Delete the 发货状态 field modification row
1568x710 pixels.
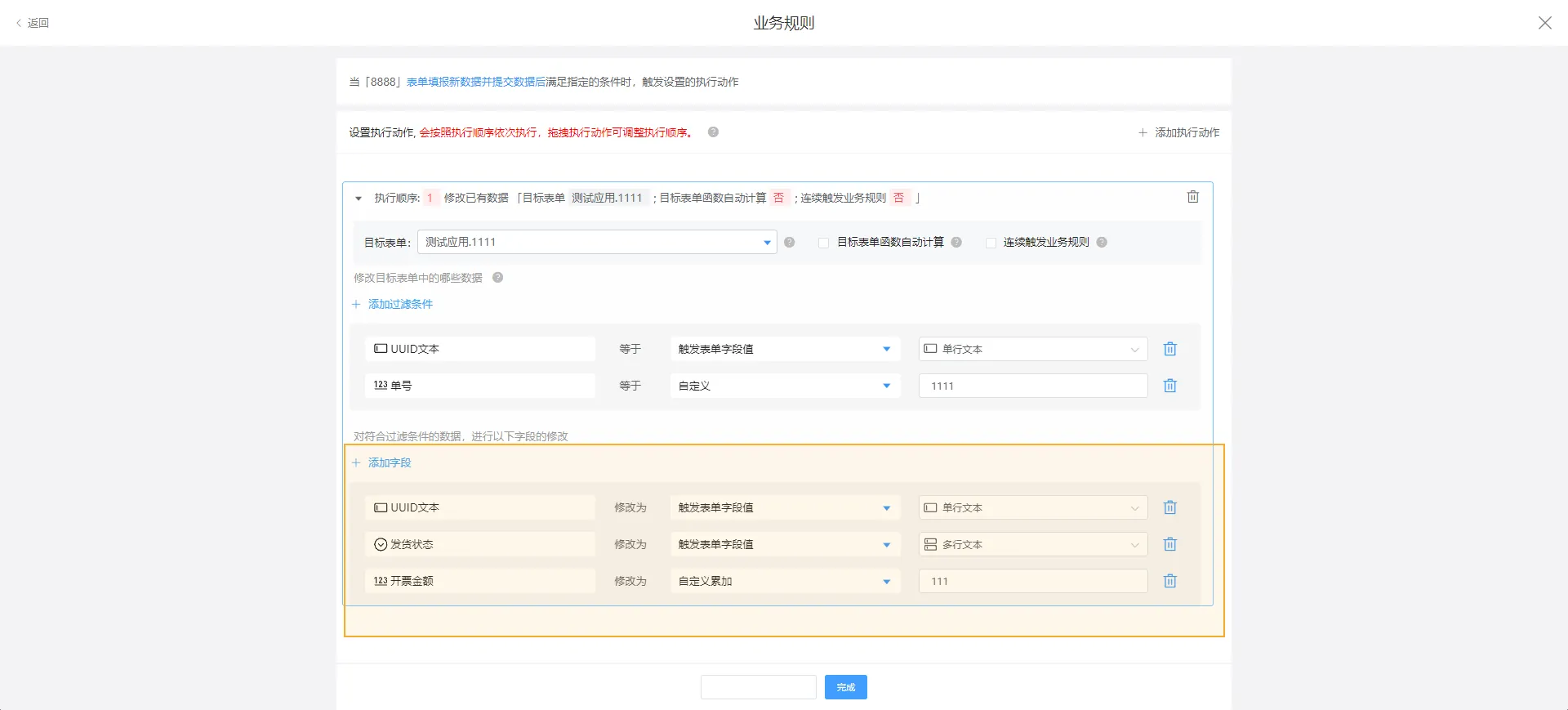(1169, 544)
